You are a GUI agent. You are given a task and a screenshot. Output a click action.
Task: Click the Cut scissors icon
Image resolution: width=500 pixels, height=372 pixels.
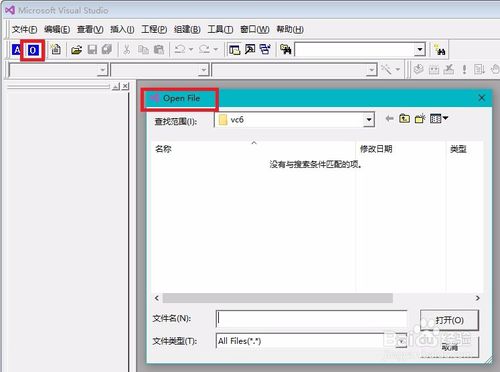(x=127, y=50)
